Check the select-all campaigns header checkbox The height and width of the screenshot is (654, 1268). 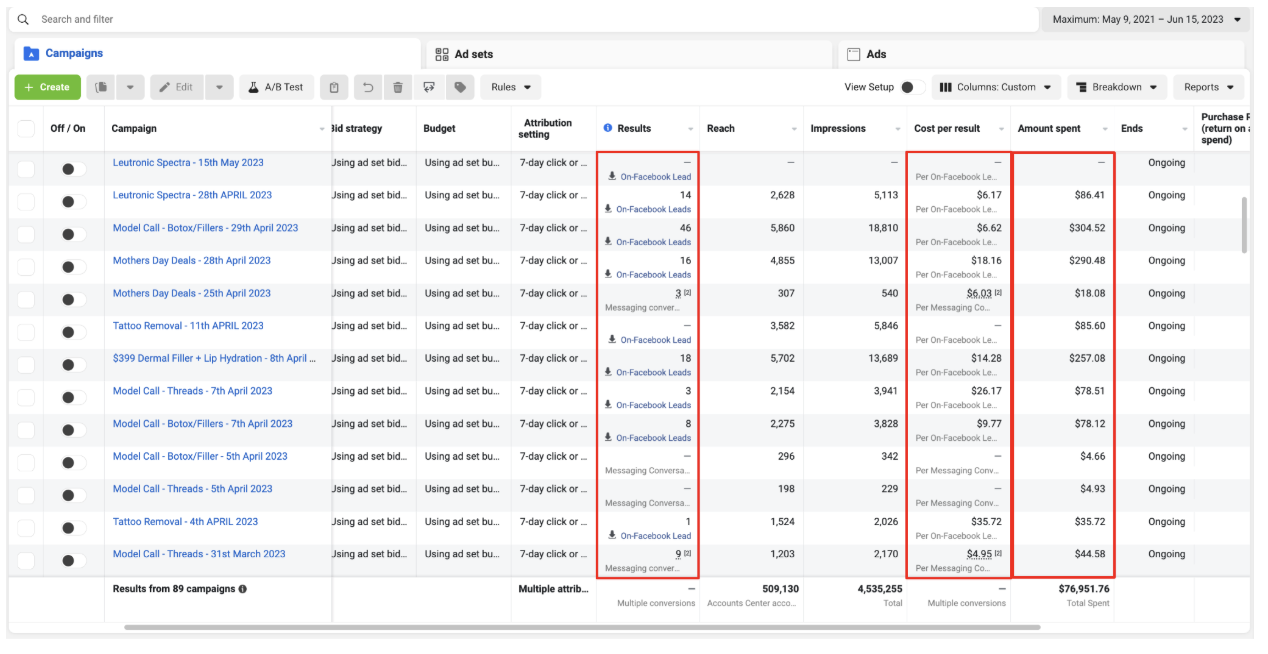click(x=26, y=129)
